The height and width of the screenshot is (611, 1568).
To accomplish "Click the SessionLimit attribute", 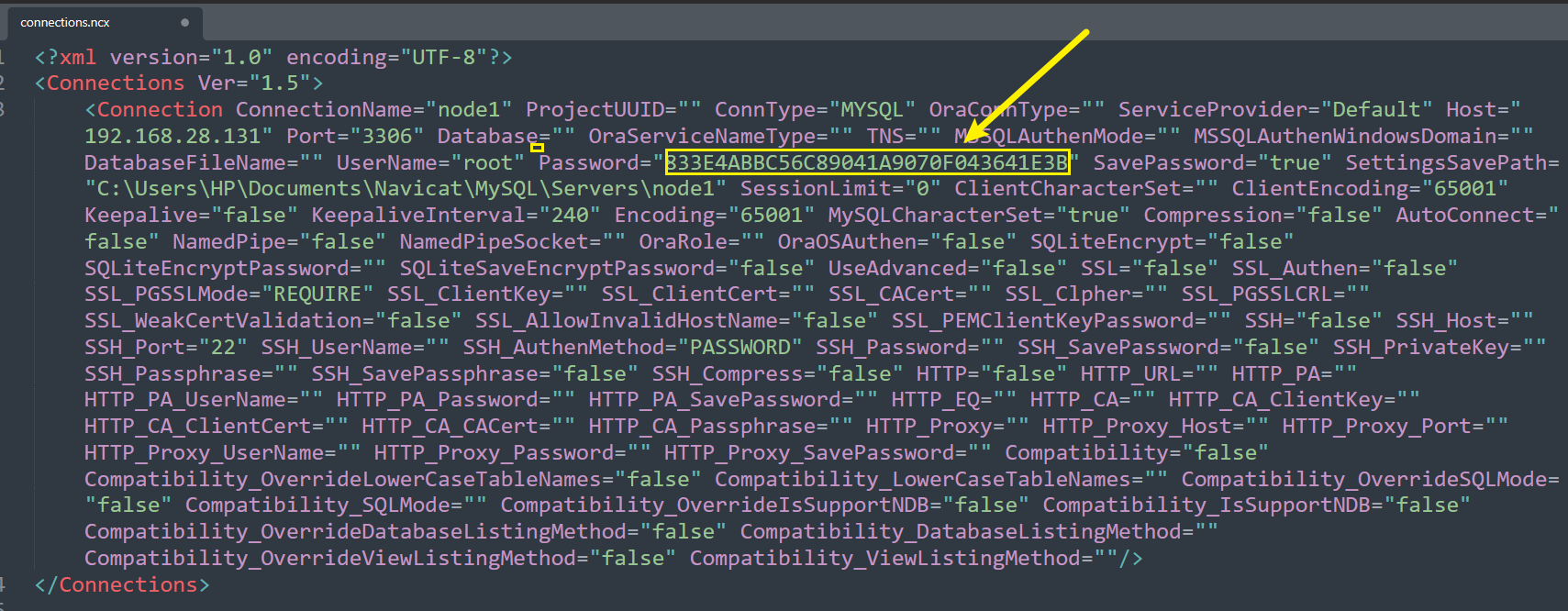I will [x=840, y=188].
